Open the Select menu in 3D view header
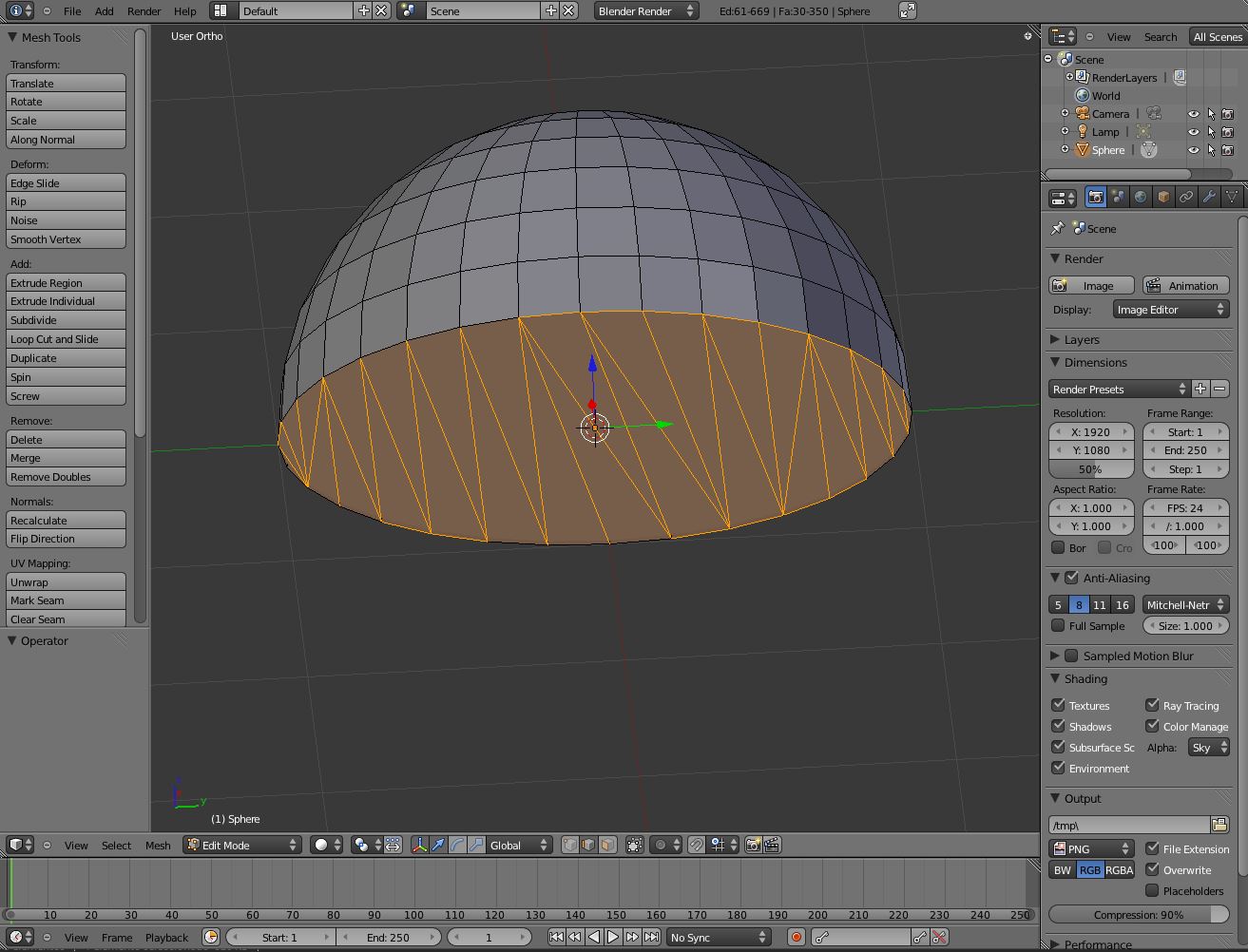 point(117,846)
